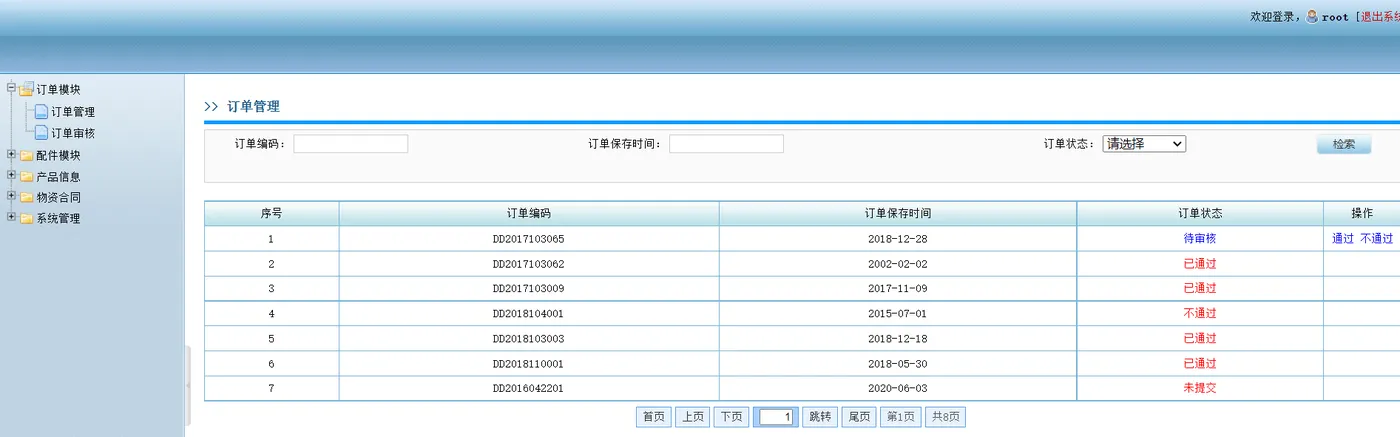Click the 不通过 status in row 4
1400x437 pixels.
(1200, 314)
